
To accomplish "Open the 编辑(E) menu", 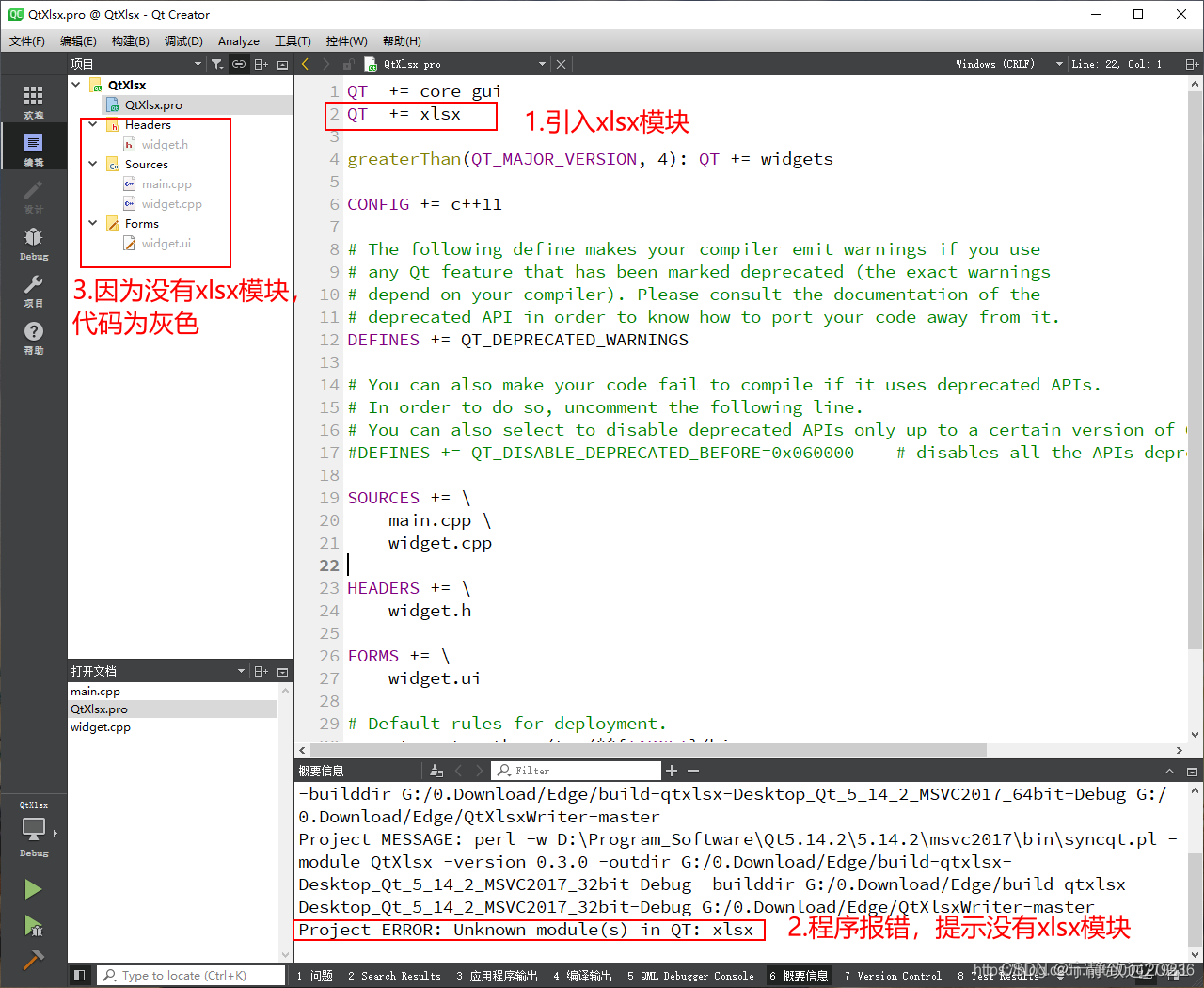I will 78,40.
